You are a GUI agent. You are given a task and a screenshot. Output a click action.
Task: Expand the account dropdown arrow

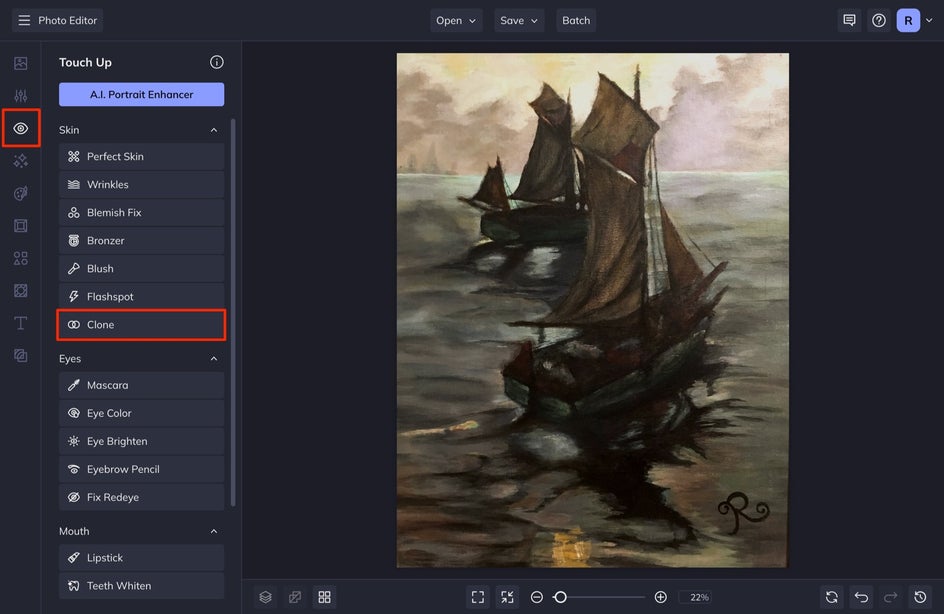point(930,20)
